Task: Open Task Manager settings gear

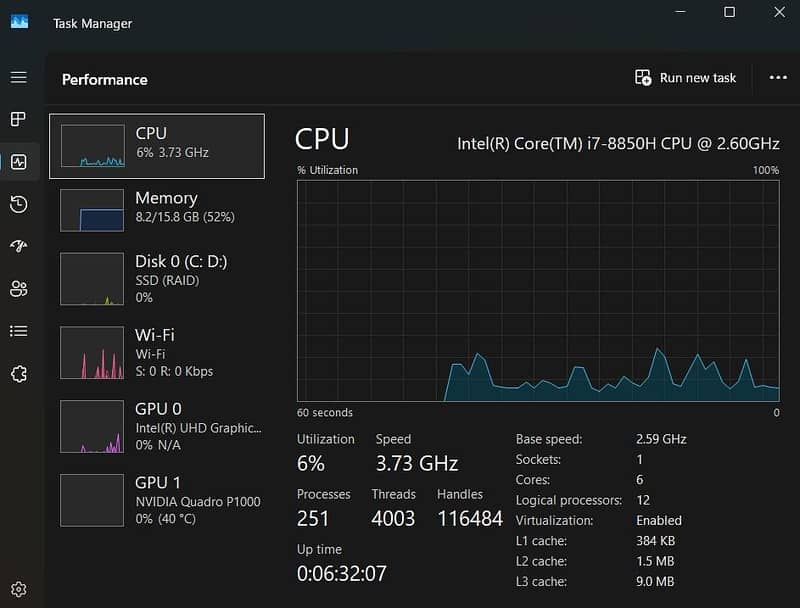Action: tap(19, 590)
